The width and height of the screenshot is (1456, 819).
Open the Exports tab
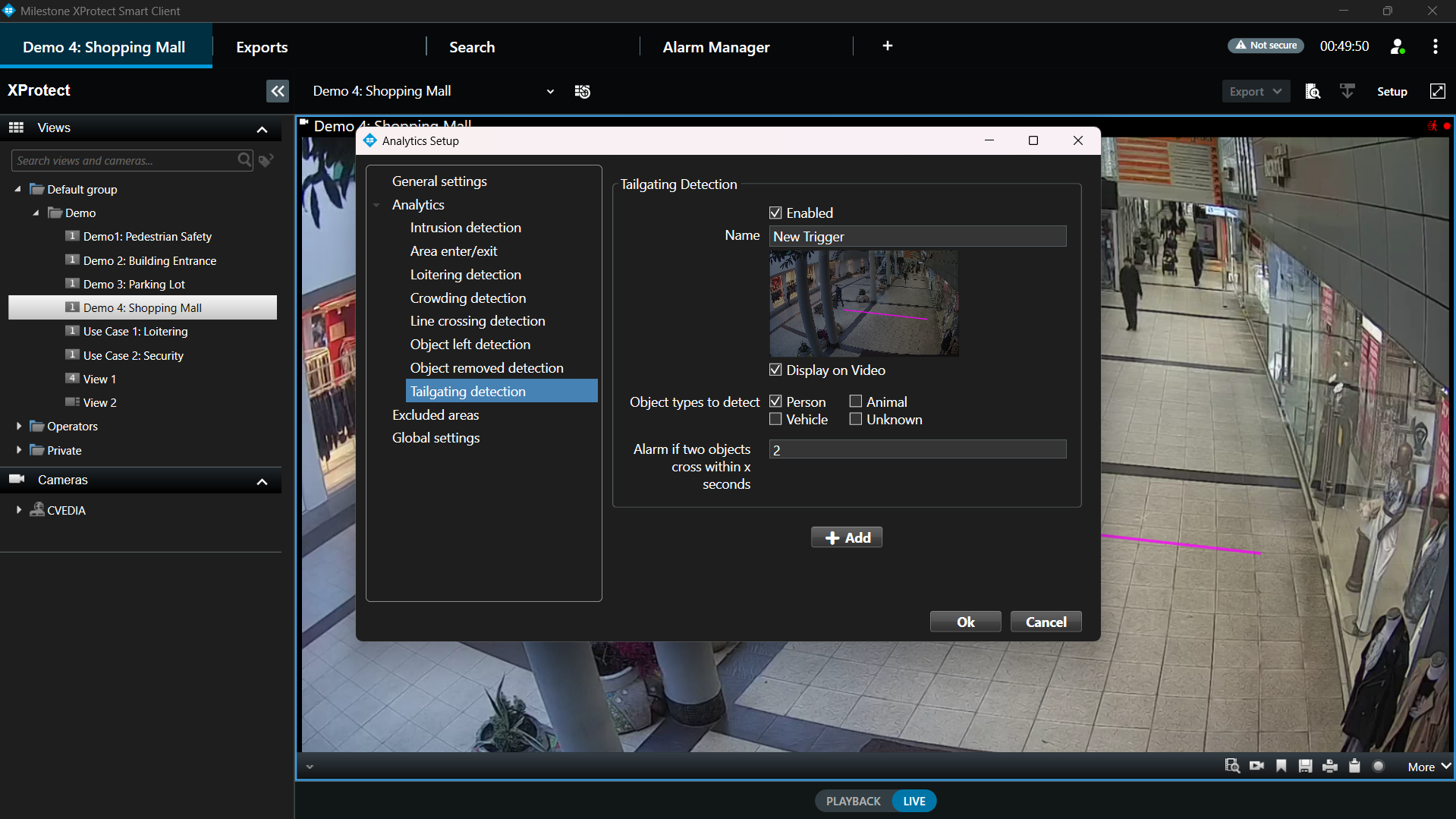262,47
